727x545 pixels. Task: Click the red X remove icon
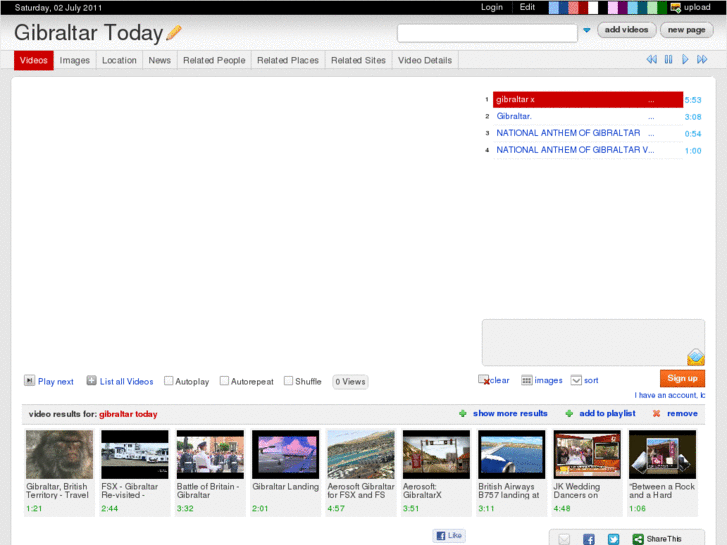pyautogui.click(x=656, y=413)
